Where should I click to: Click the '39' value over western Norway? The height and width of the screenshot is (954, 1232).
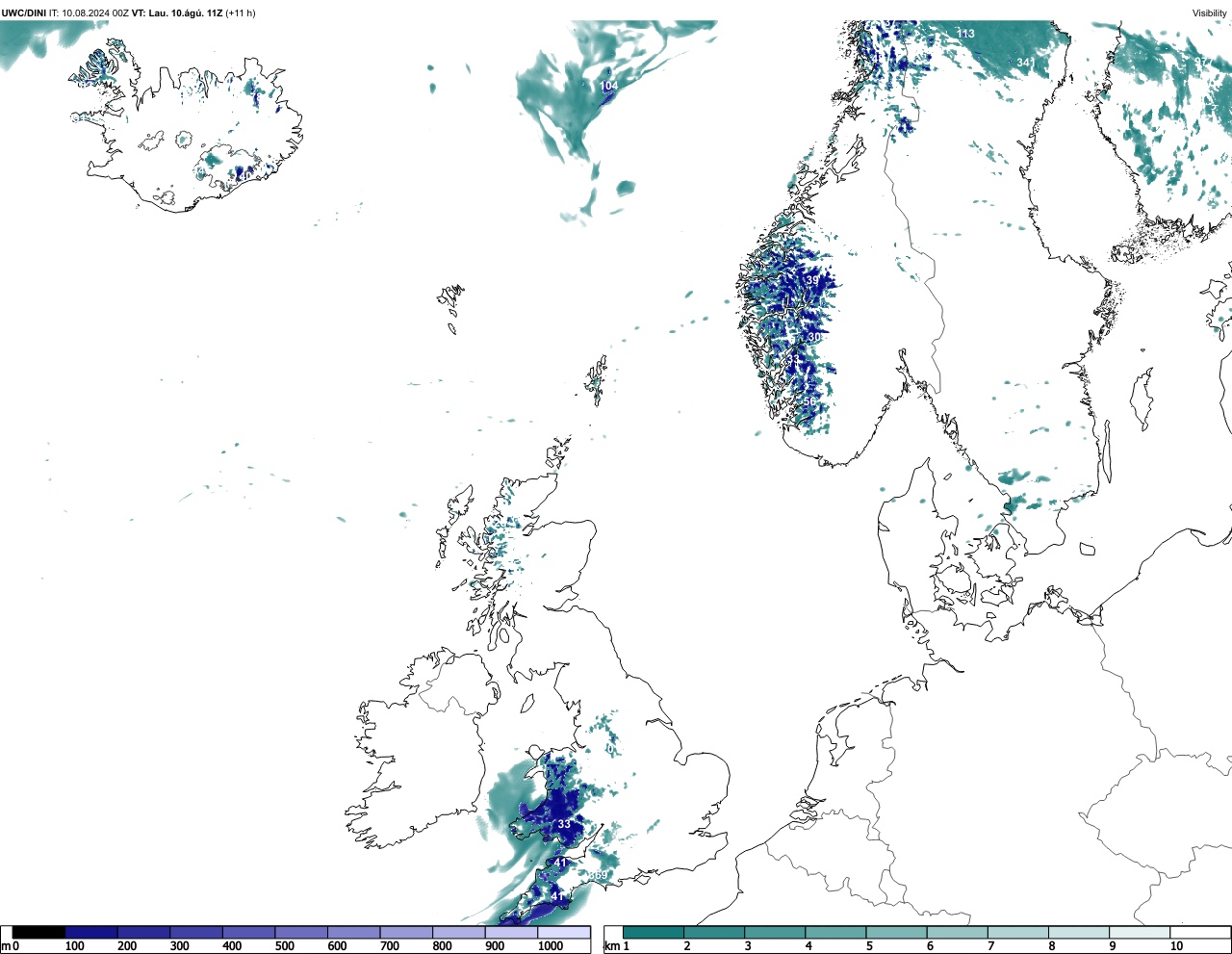(812, 281)
